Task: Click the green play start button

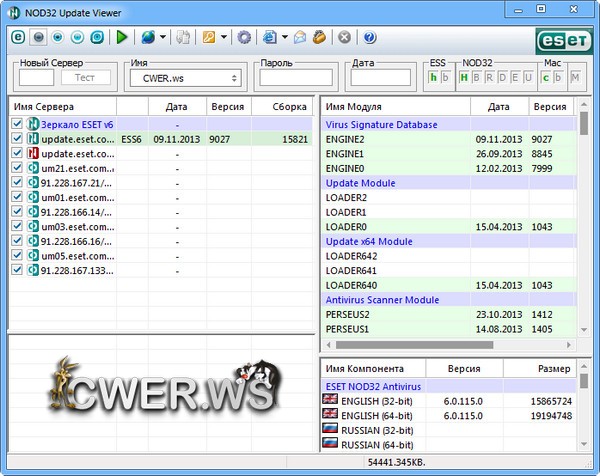Action: pyautogui.click(x=122, y=37)
